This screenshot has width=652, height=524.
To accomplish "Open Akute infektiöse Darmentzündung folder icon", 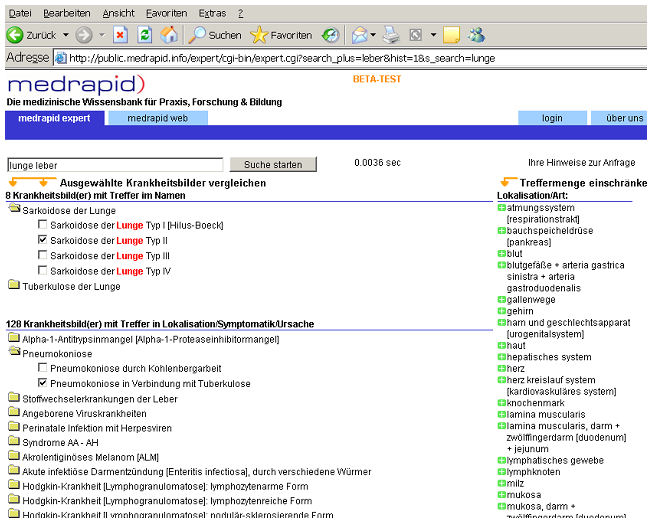I will (14, 470).
